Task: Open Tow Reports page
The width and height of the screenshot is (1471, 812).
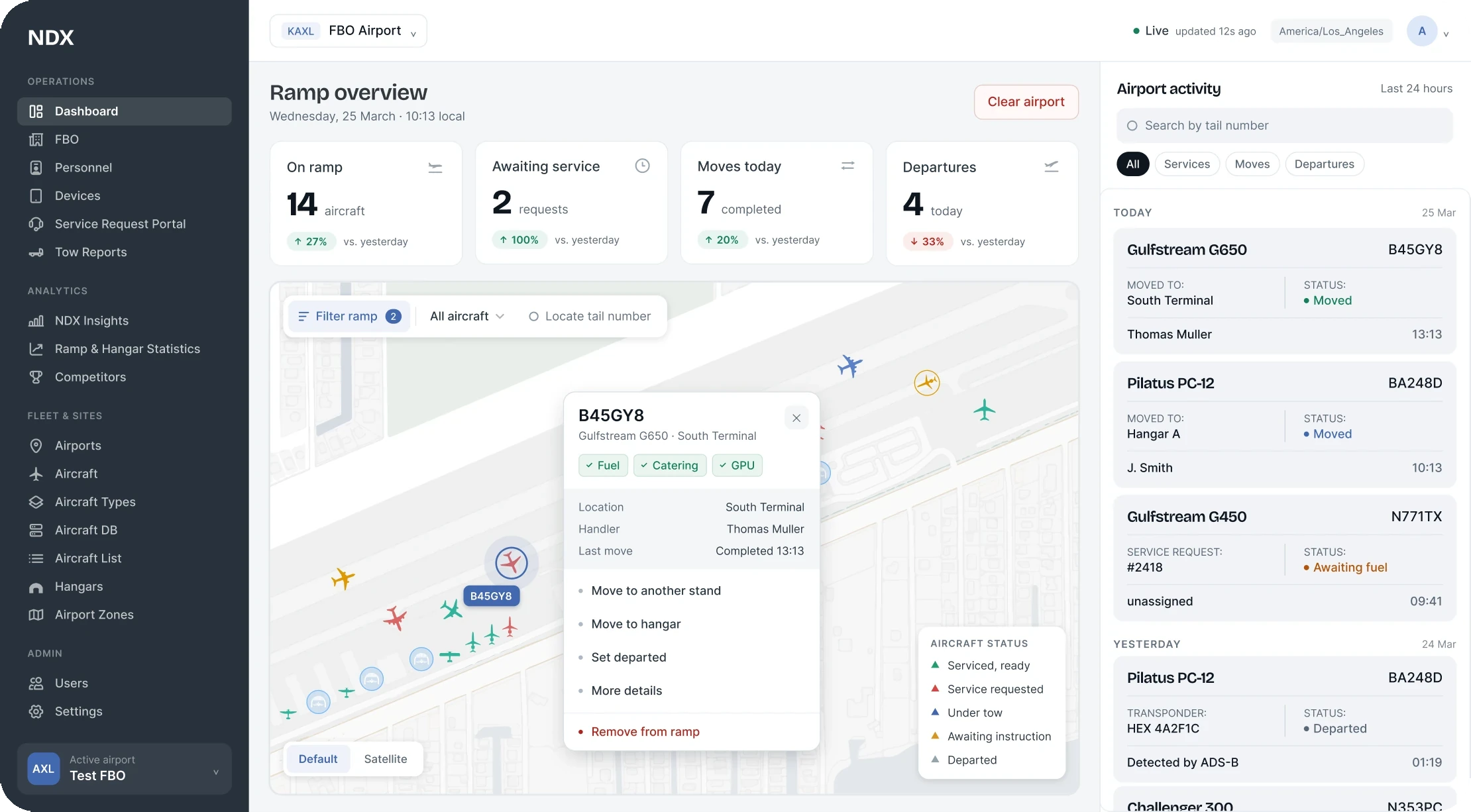Action: [x=125, y=252]
